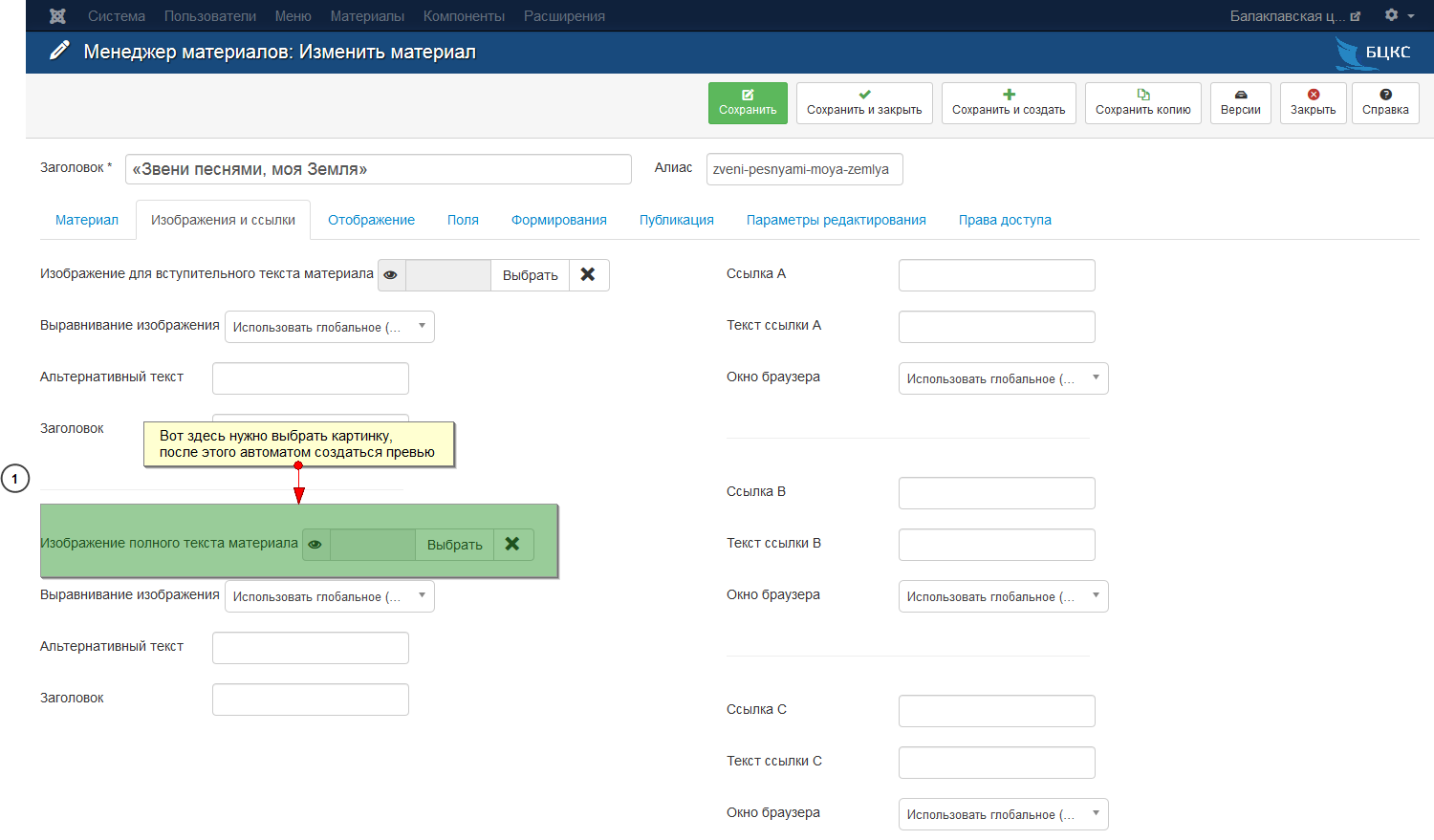The width and height of the screenshot is (1434, 840).
Task: Click the Ссылка B input field
Action: [997, 493]
